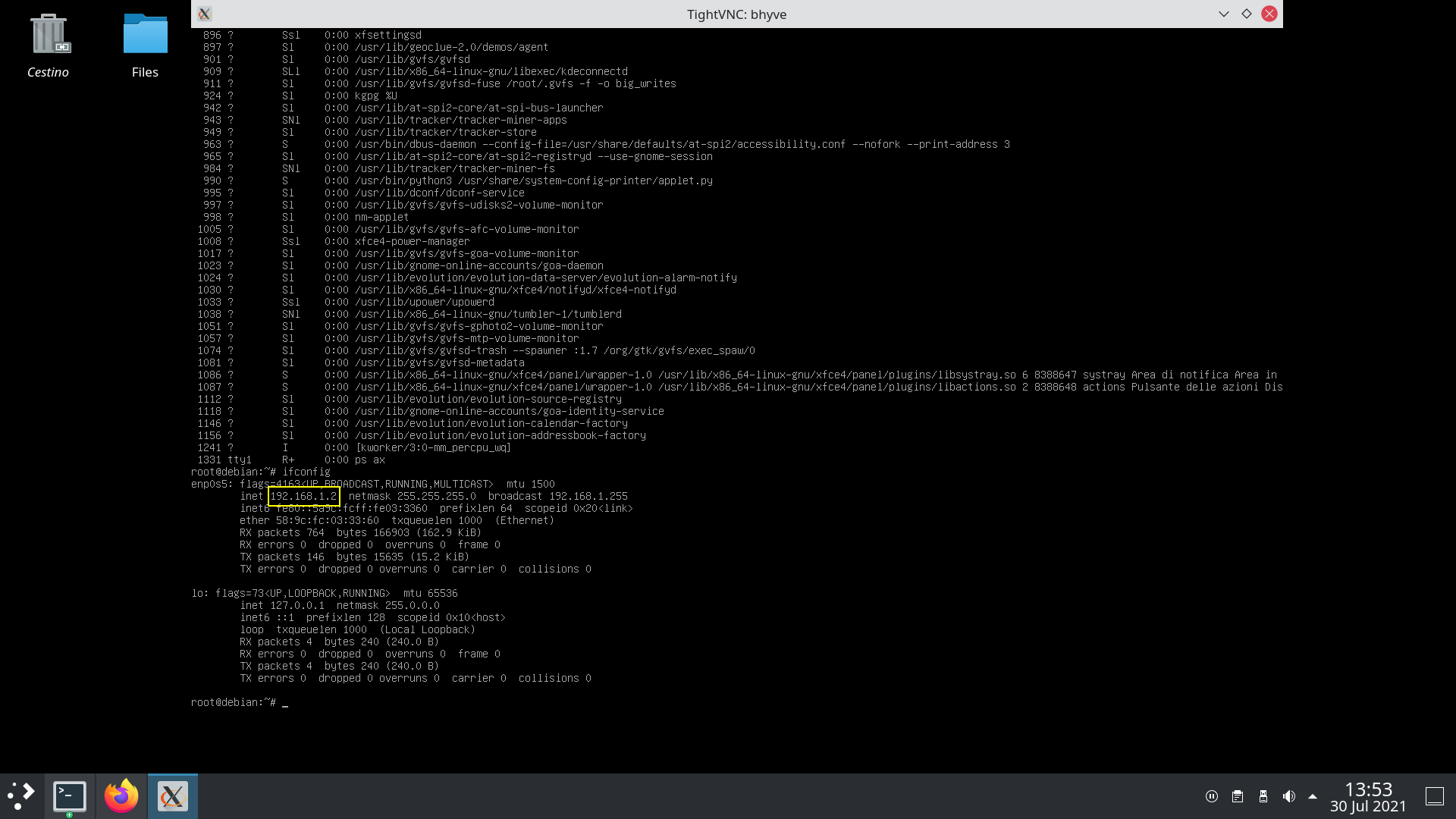Viewport: 1456px width, 819px height.
Task: Open the removable device tray icon
Action: (x=1263, y=796)
